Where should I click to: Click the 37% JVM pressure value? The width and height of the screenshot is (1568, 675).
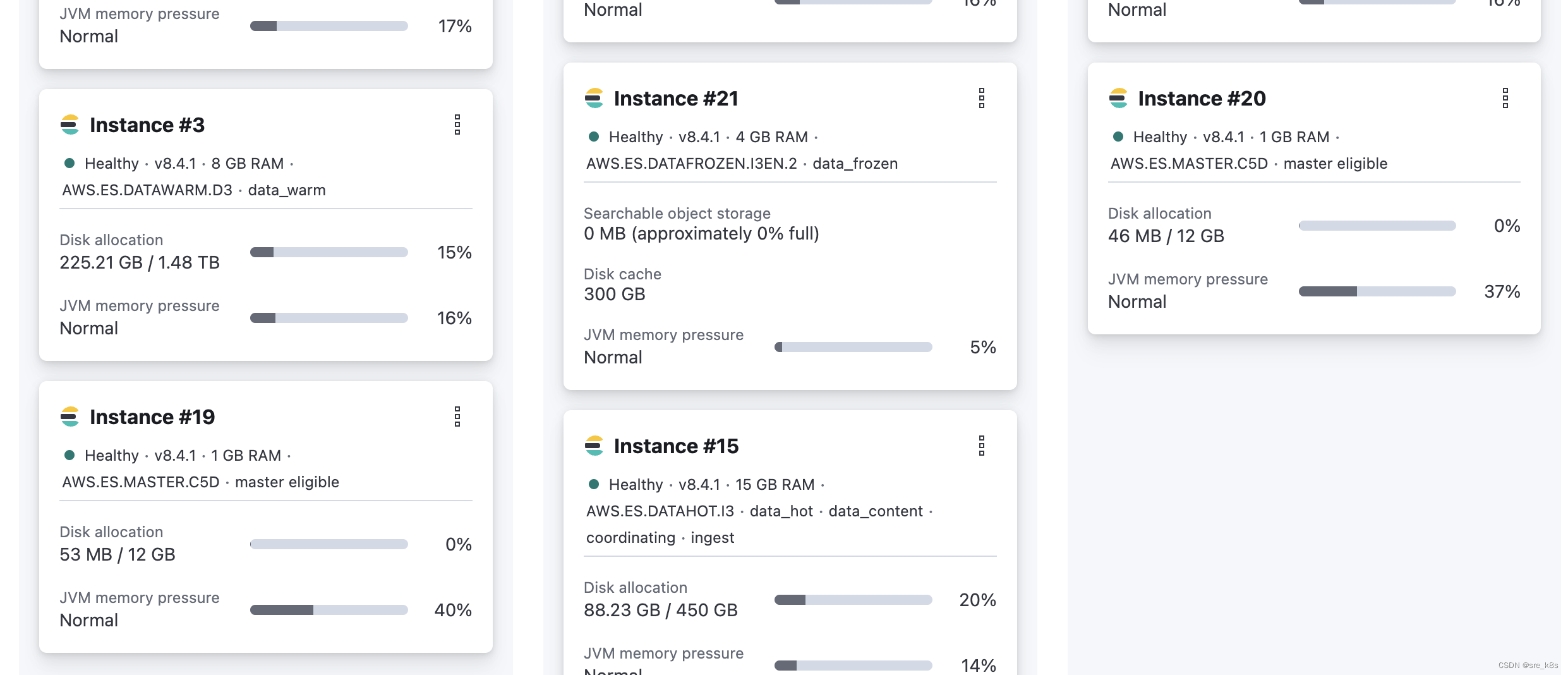tap(1502, 292)
